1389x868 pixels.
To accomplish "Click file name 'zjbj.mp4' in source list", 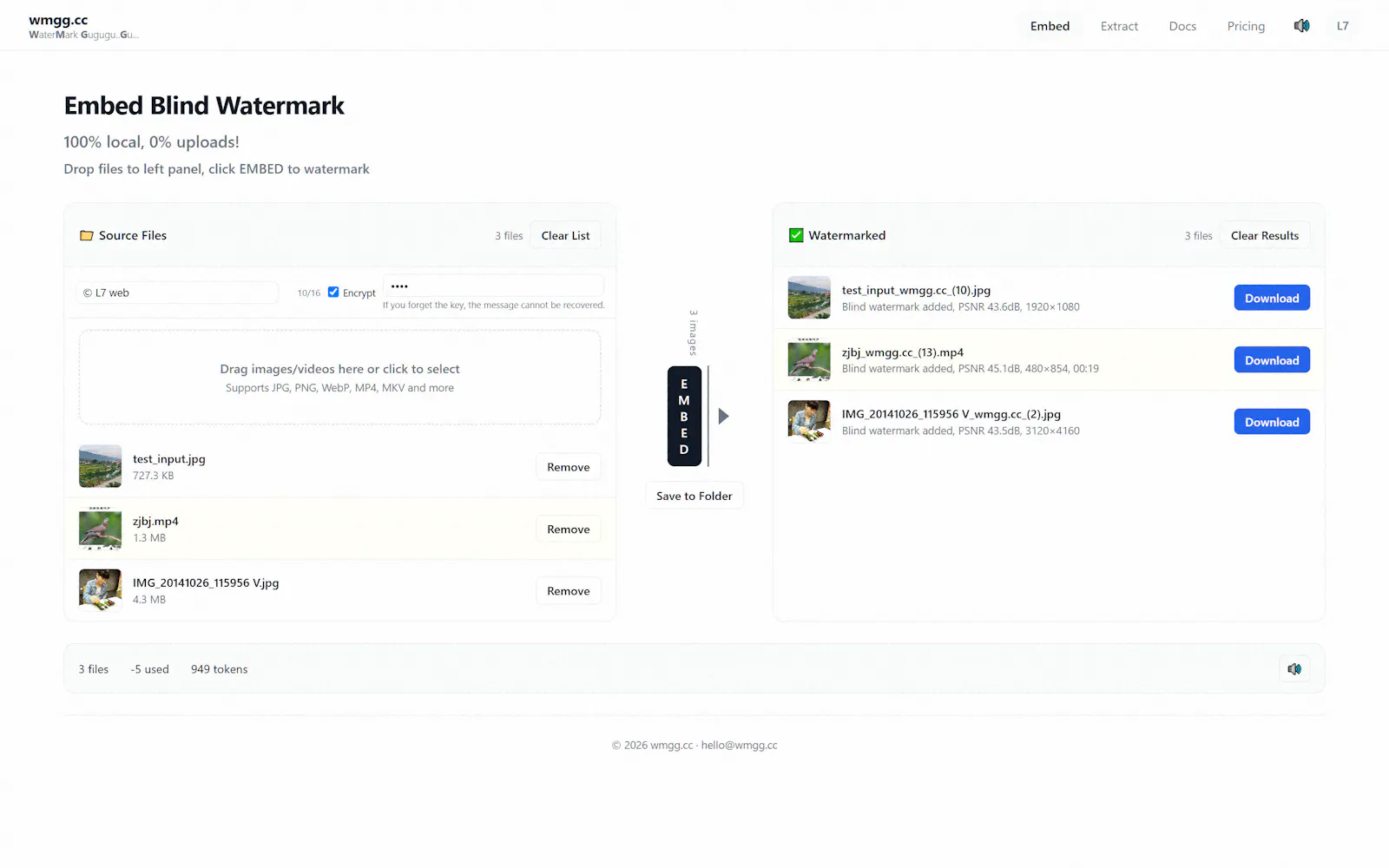I will [x=155, y=521].
